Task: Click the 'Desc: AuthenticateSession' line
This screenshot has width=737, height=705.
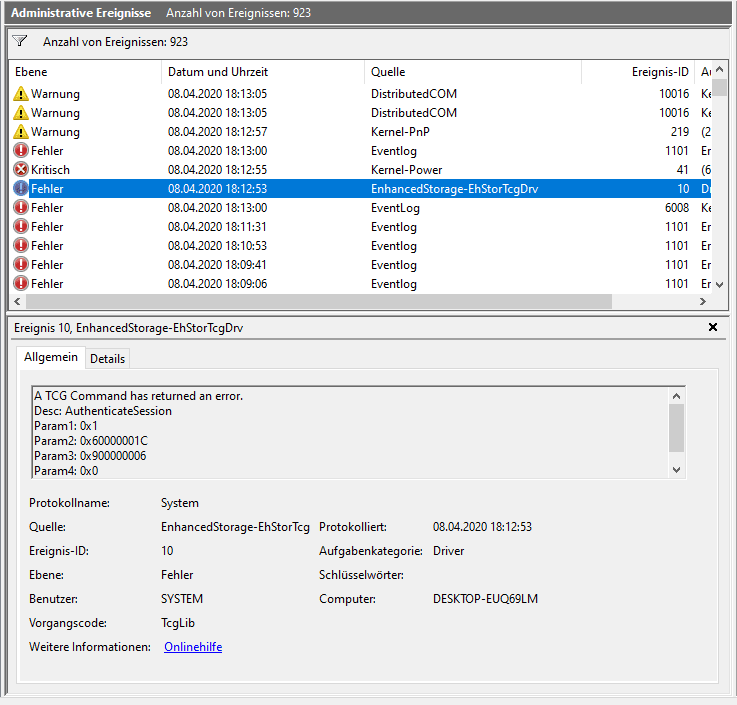Action: coord(103,411)
